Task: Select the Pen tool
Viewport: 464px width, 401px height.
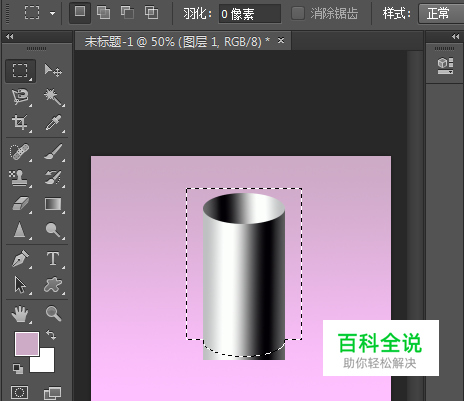Action: tap(20, 259)
